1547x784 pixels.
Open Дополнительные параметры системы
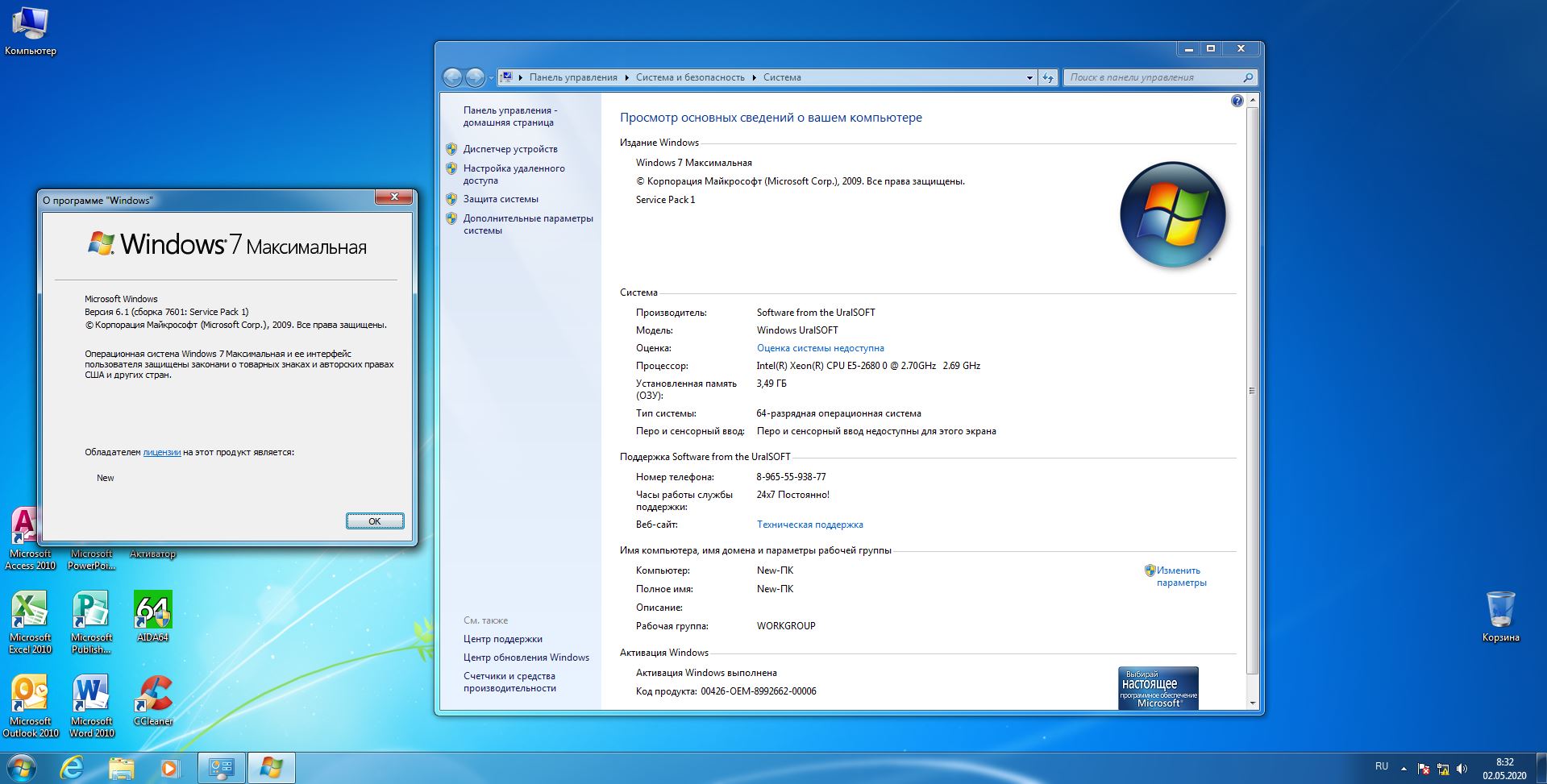pyautogui.click(x=528, y=224)
